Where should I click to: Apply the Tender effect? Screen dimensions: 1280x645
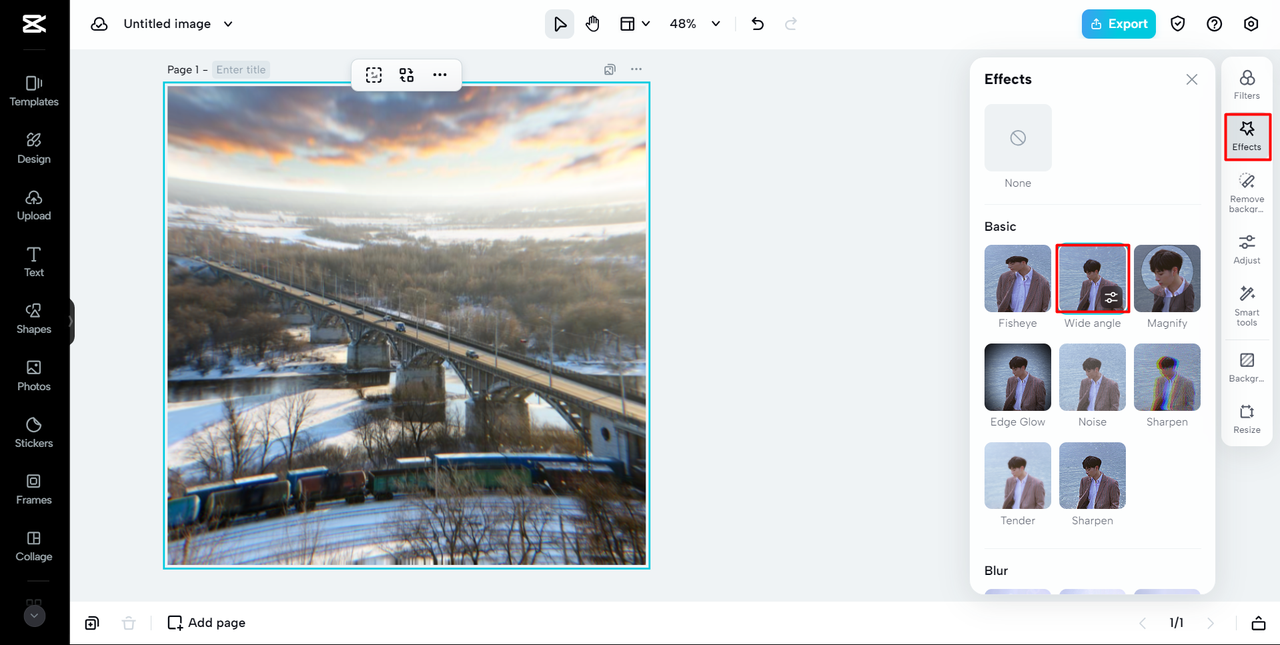(1018, 476)
